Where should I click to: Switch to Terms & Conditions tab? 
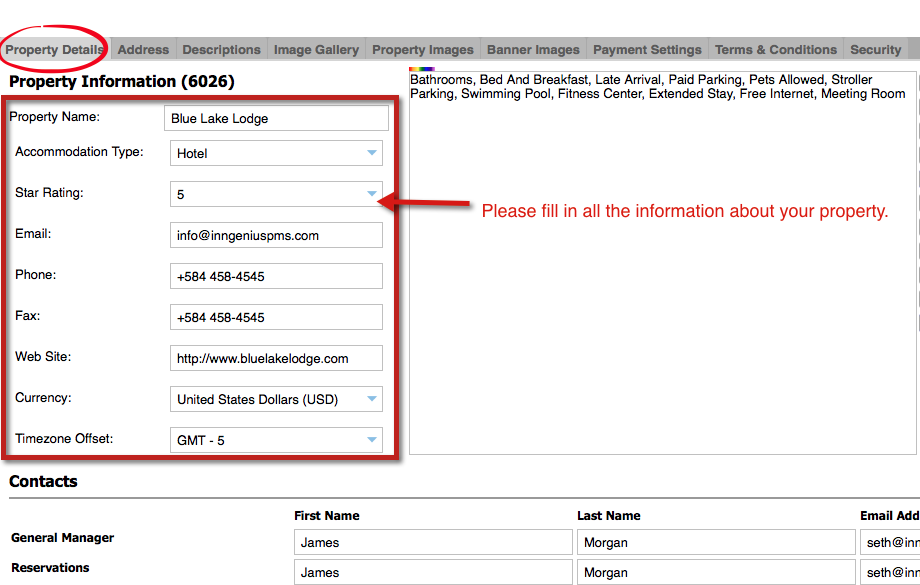point(775,49)
